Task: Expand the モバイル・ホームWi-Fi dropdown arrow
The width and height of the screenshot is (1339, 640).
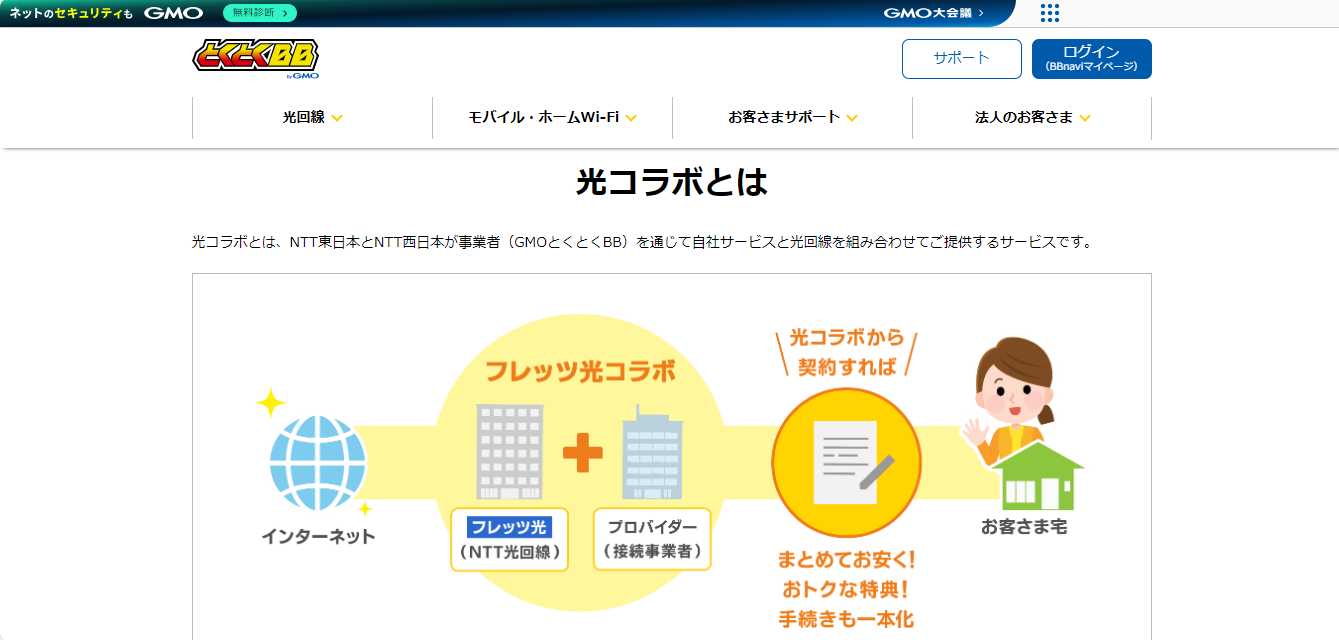Action: point(631,118)
